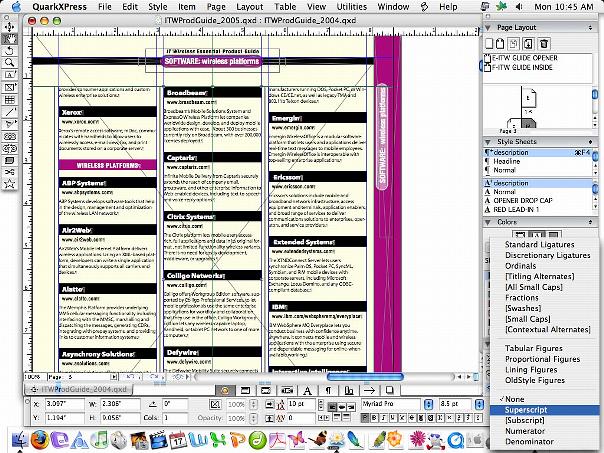Viewport: 604px width, 453px height.
Task: Toggle Plain type style button
Action: (x=365, y=418)
